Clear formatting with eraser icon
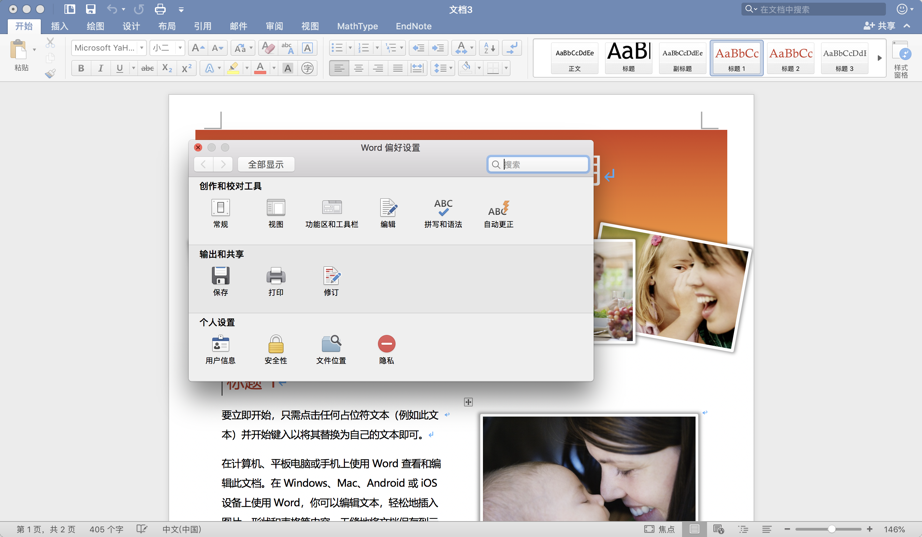This screenshot has width=922, height=537. point(268,48)
